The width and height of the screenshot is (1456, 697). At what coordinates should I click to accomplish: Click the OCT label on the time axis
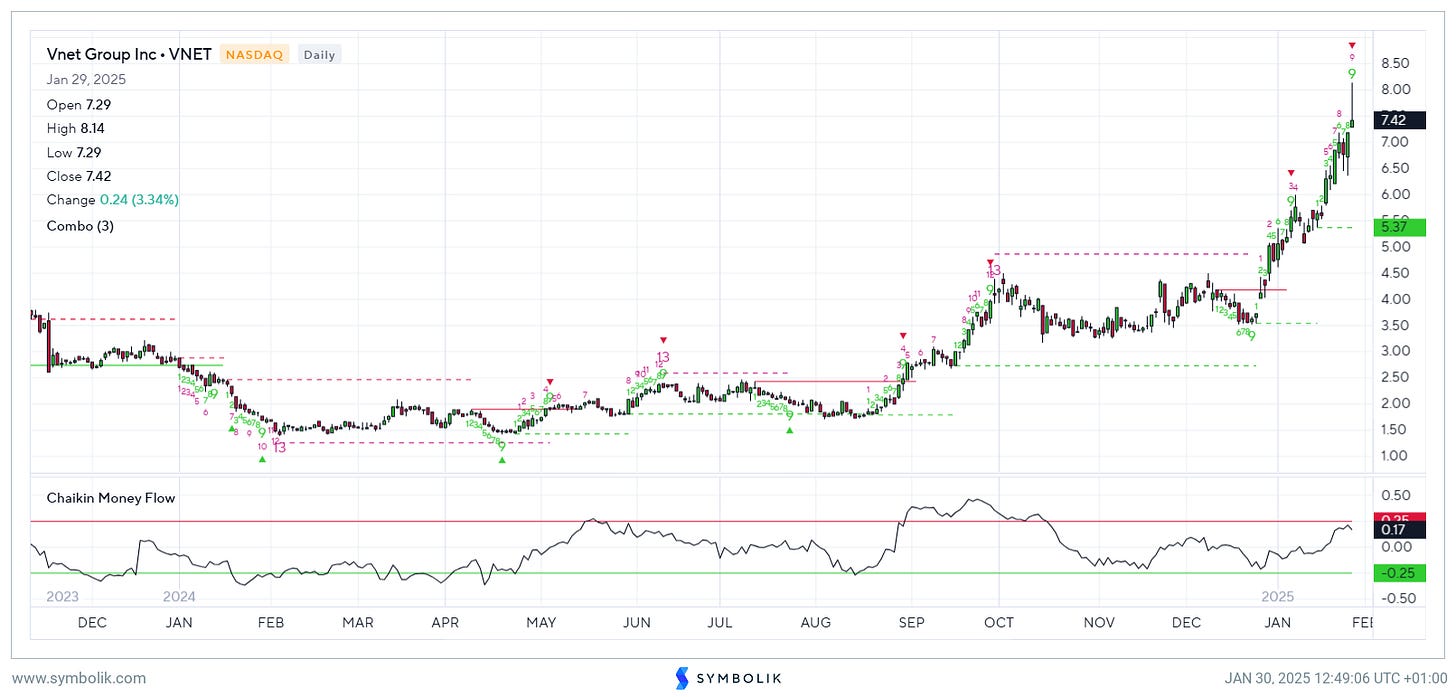click(x=999, y=622)
